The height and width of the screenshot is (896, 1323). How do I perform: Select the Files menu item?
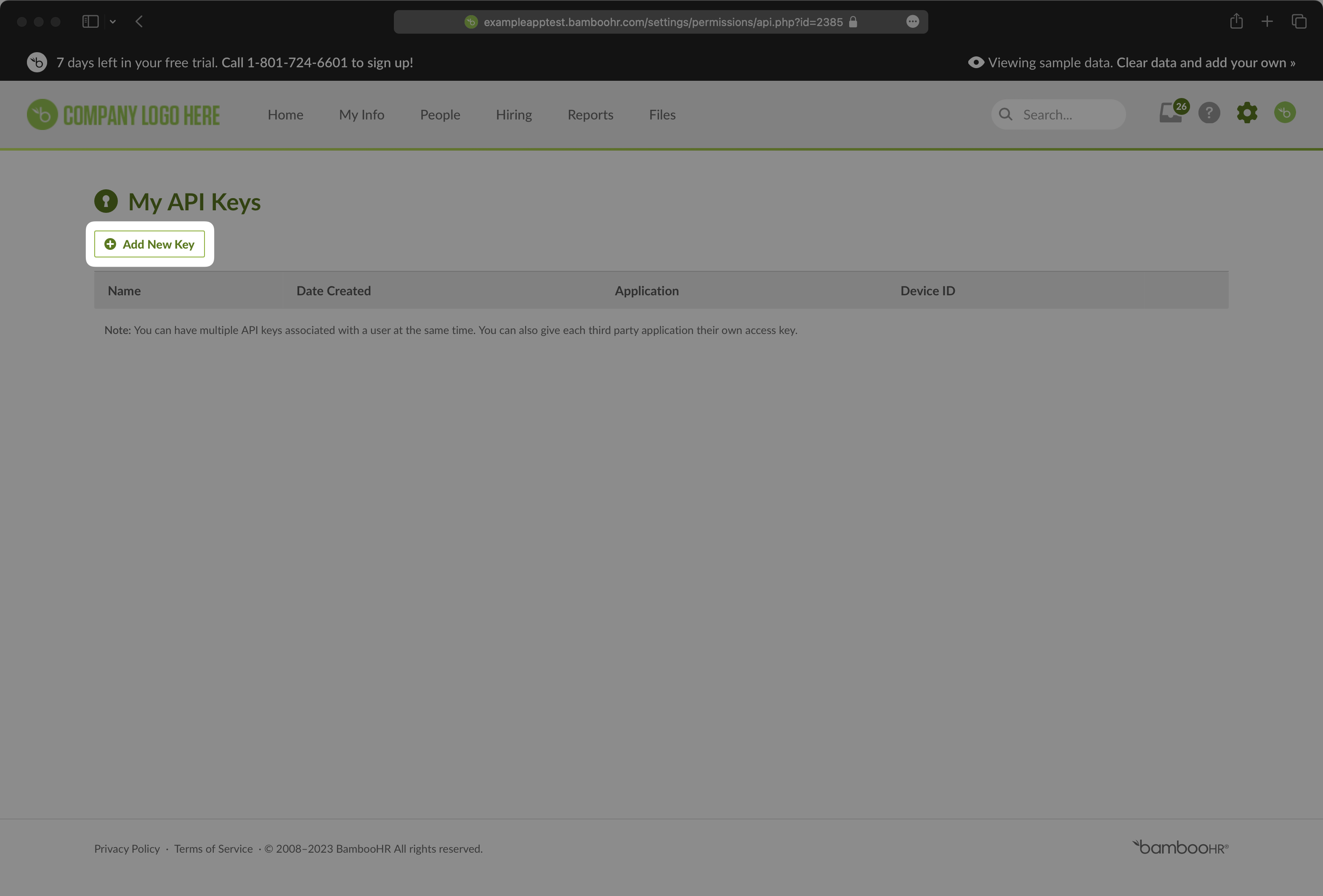[662, 114]
